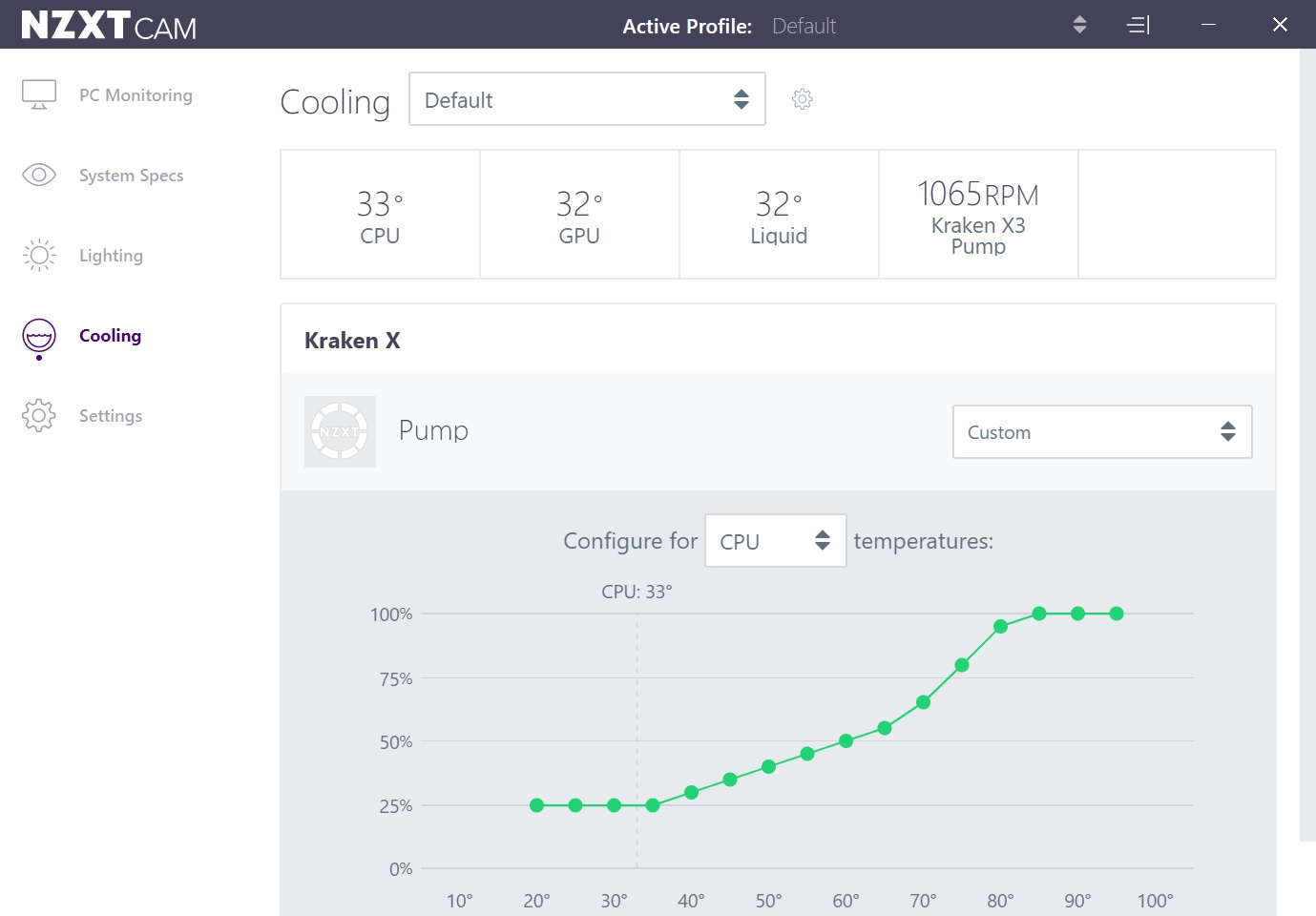Go to System Specs page
This screenshot has height=916, width=1316.
132,176
